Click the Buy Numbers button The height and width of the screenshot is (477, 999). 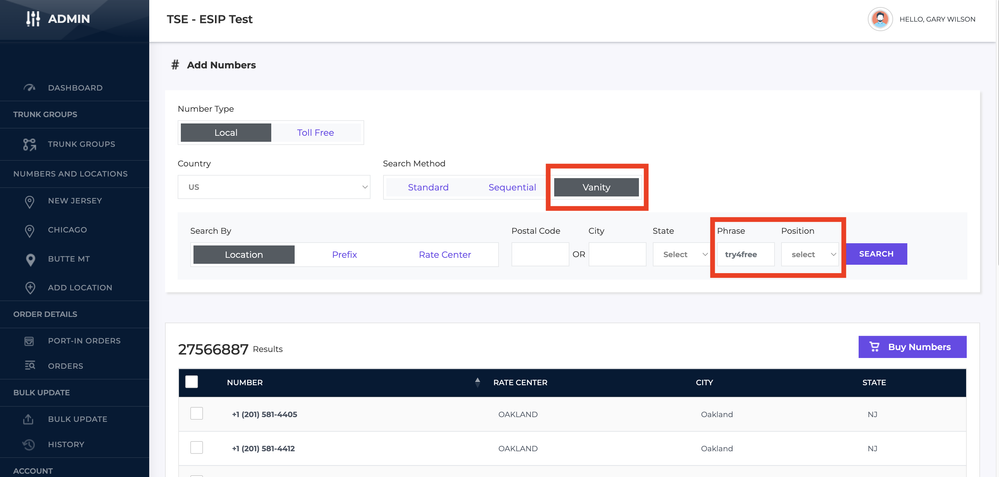point(912,346)
